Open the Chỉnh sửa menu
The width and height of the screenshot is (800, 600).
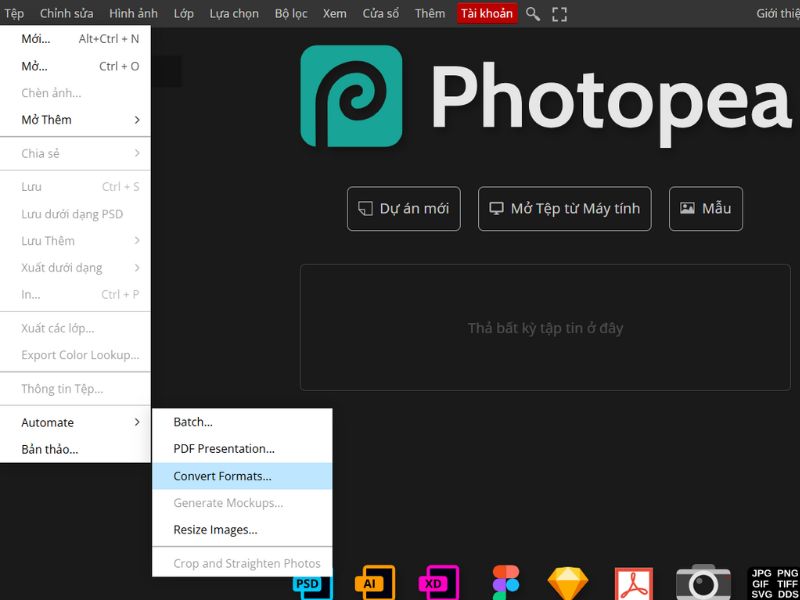(66, 14)
